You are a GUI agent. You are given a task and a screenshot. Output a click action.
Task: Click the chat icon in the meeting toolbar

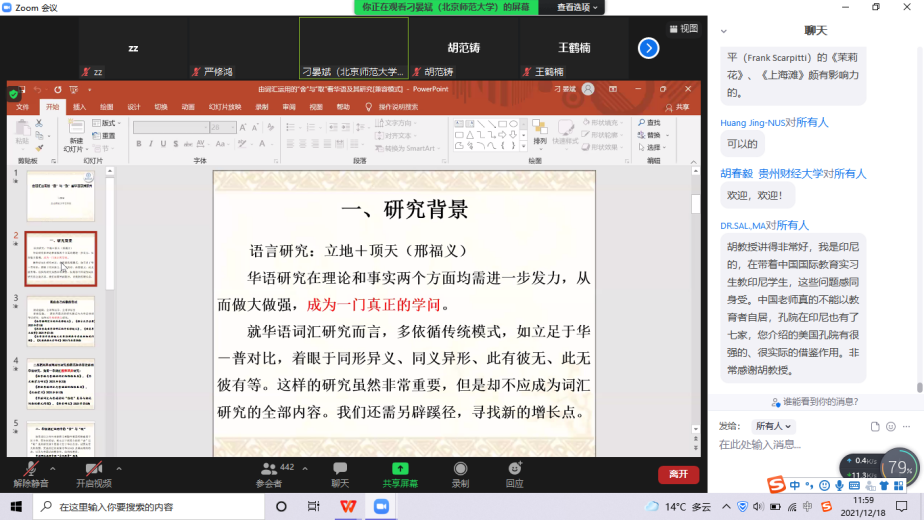pos(340,469)
